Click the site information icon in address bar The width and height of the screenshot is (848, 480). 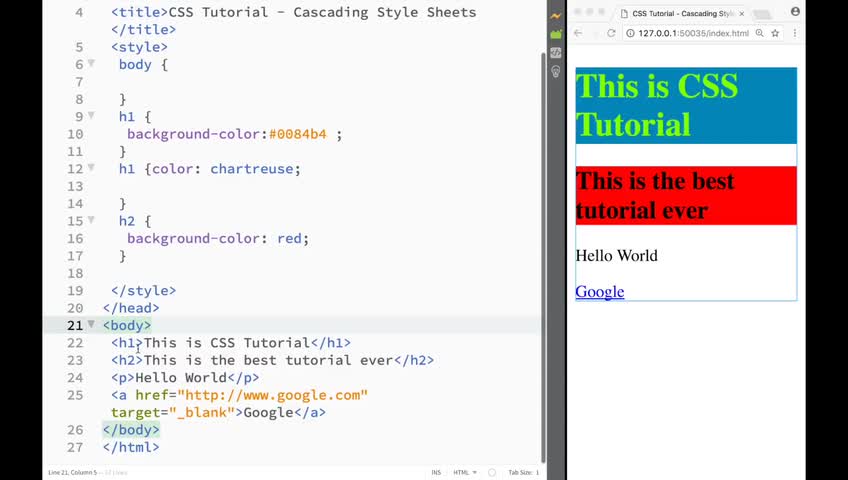coord(630,33)
